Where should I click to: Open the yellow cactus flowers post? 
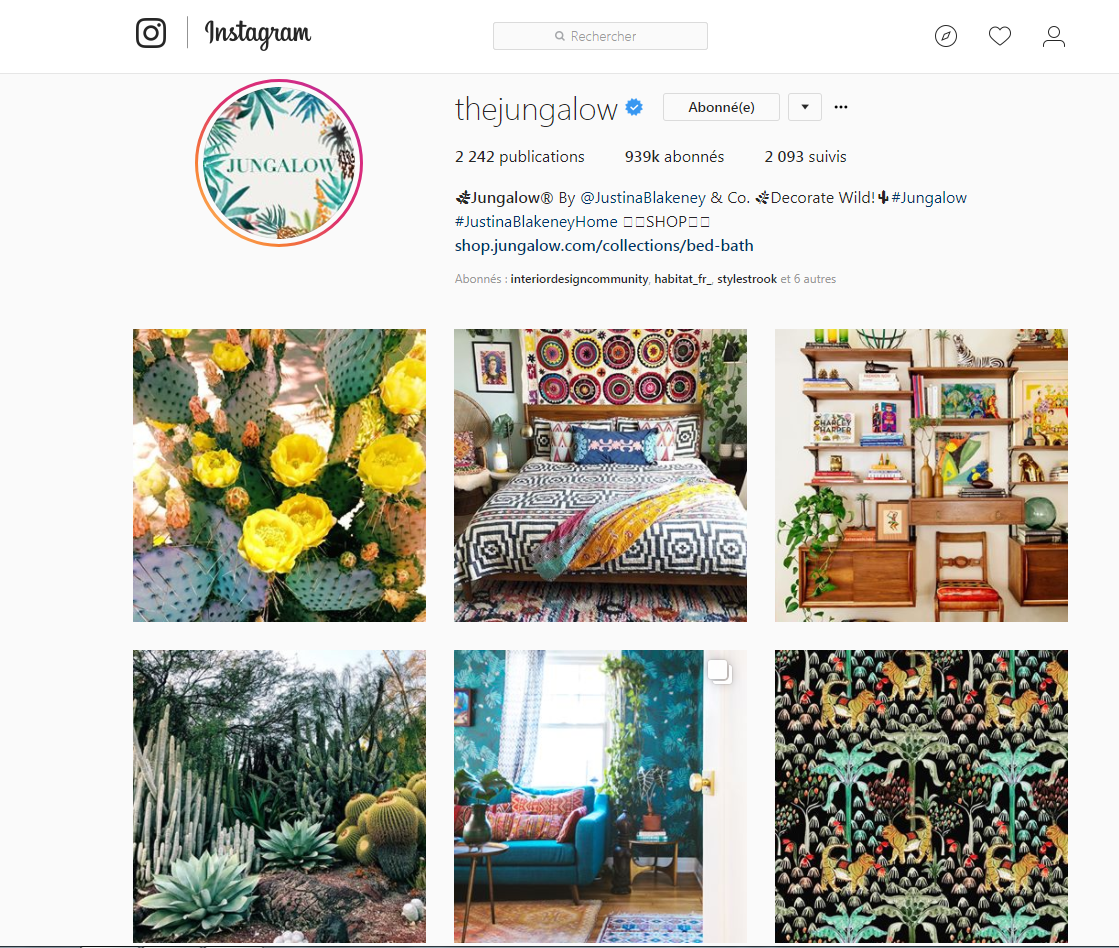point(279,475)
